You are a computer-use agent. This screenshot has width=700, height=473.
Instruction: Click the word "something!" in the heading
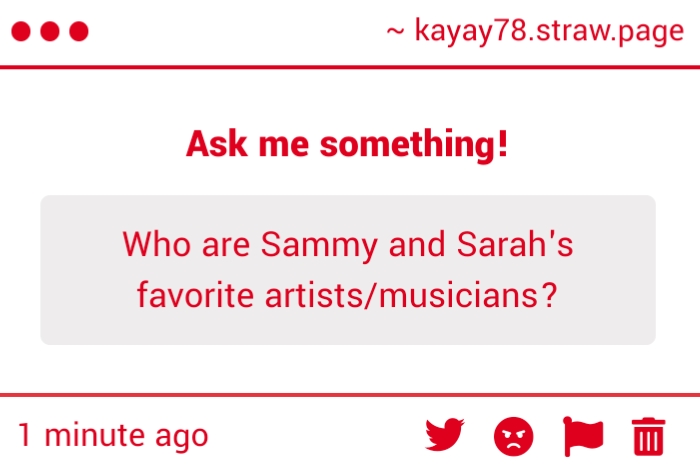point(414,144)
